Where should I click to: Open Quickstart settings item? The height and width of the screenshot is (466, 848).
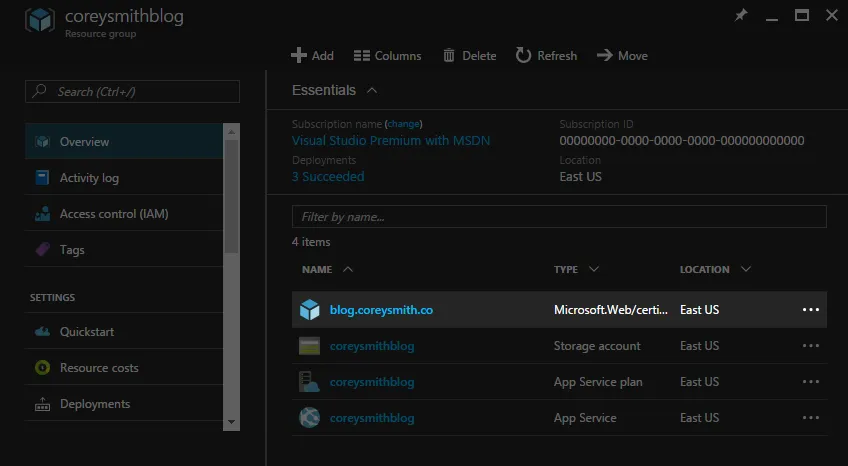pyautogui.click(x=124, y=331)
